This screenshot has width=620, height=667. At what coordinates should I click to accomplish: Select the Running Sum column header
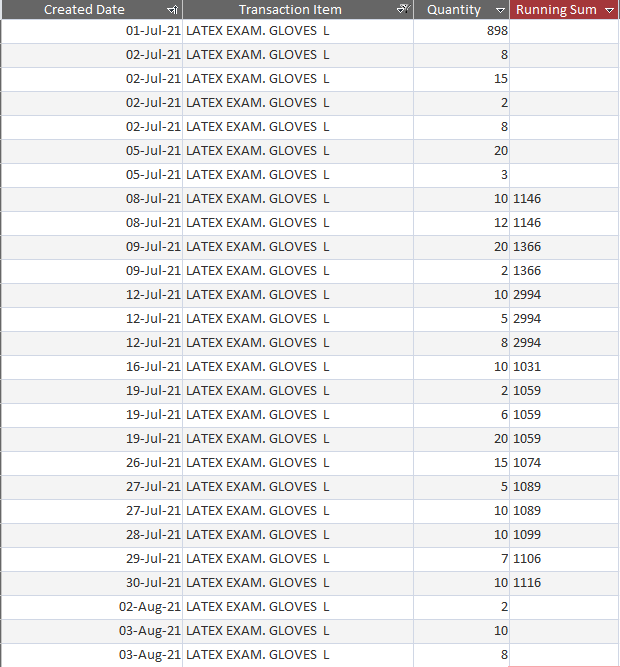point(556,10)
